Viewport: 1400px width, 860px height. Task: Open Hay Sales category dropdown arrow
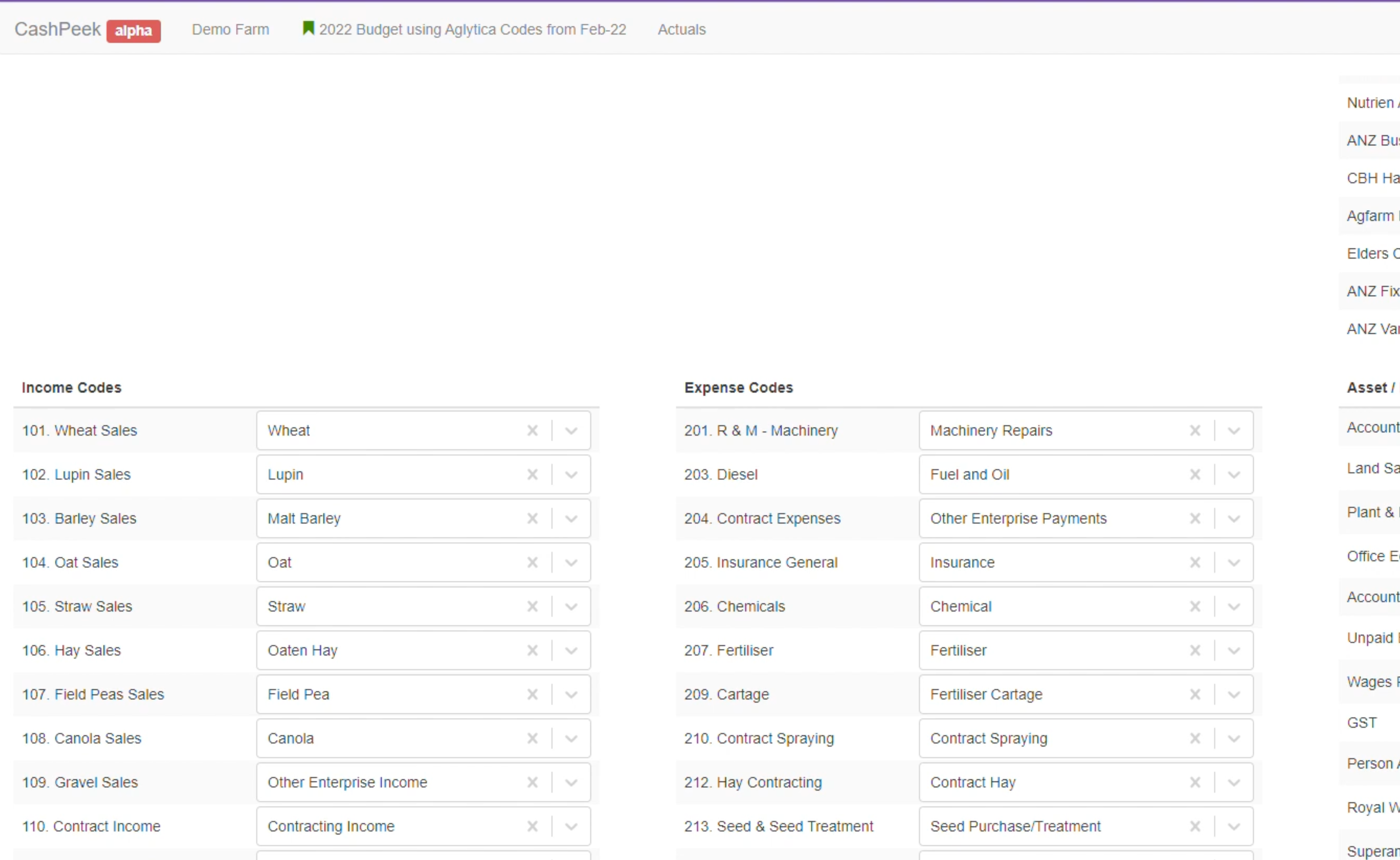point(571,650)
